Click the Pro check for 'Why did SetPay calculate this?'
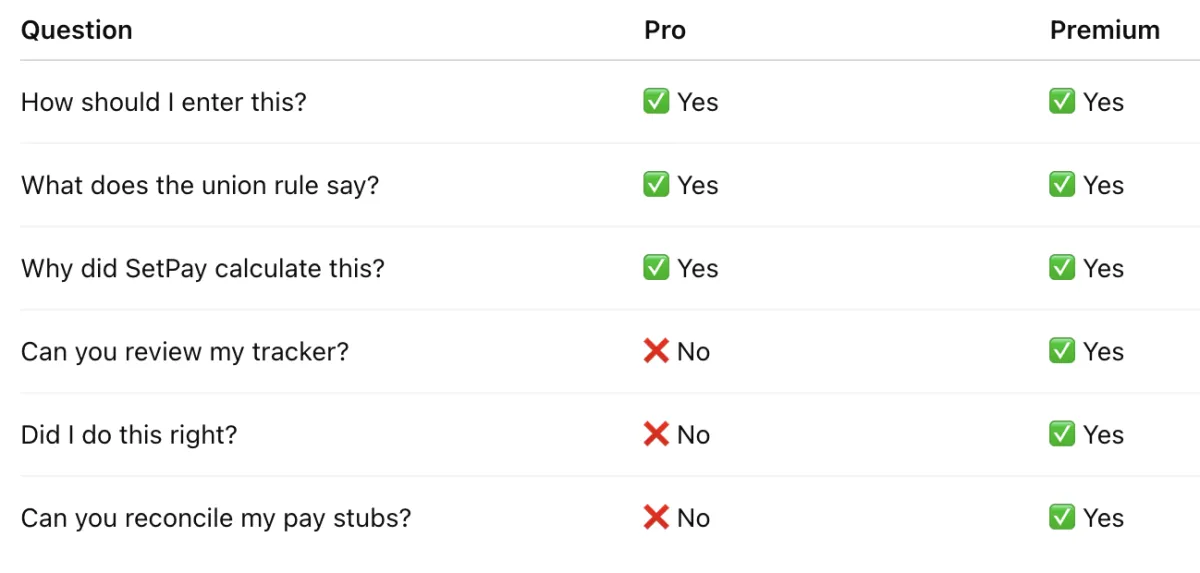This screenshot has width=1200, height=573. [x=656, y=268]
